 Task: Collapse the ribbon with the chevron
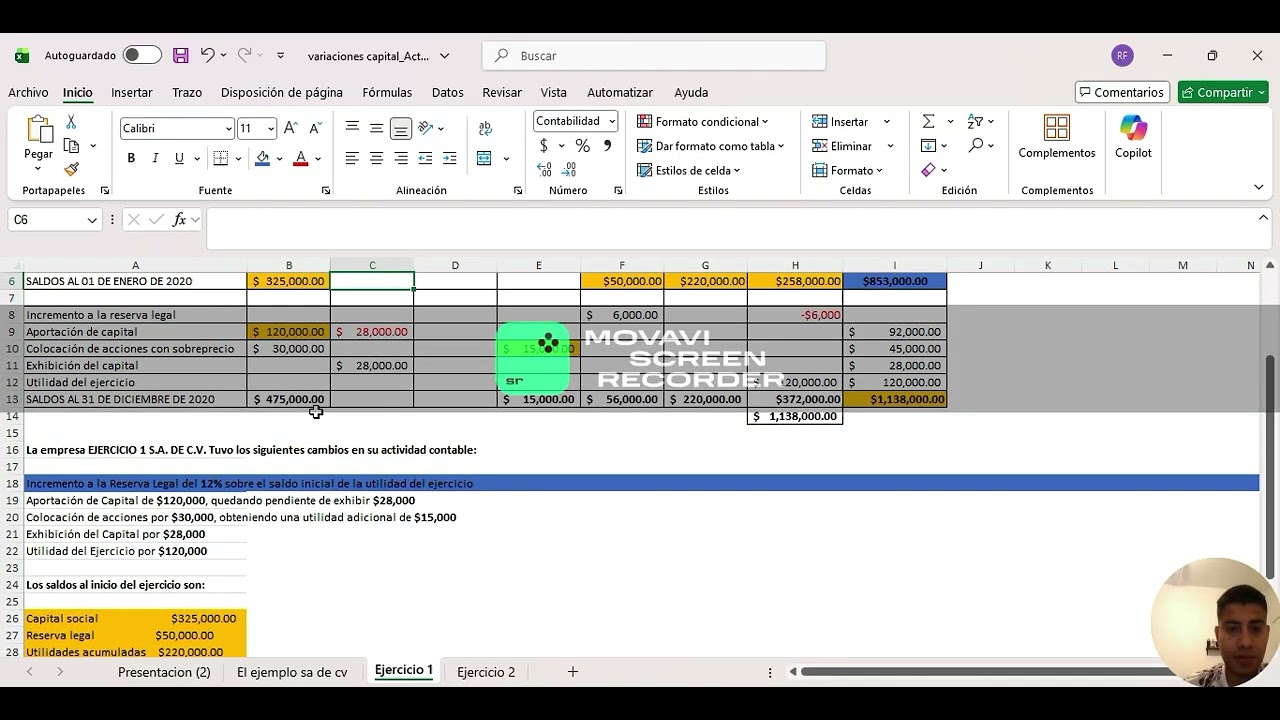click(x=1258, y=187)
